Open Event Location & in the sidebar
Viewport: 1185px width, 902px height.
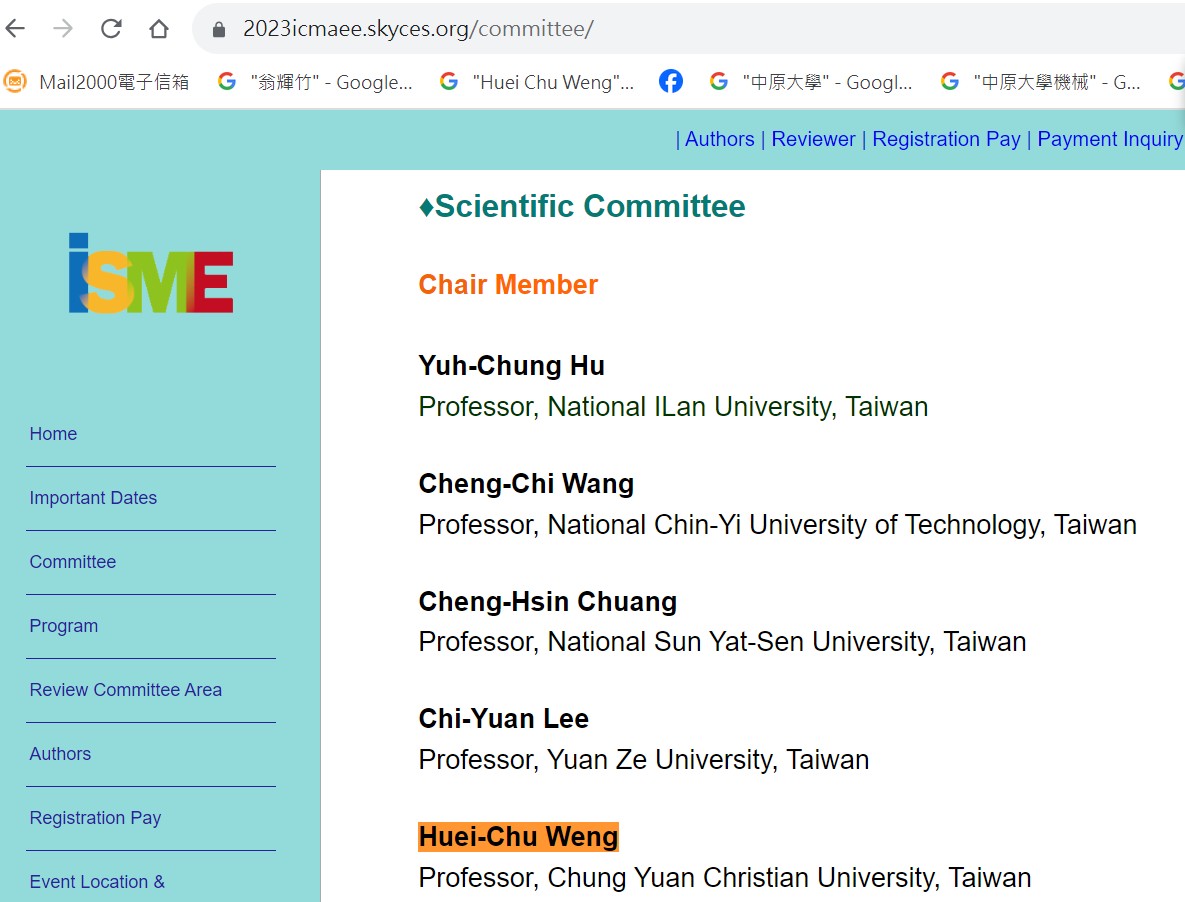coord(97,882)
